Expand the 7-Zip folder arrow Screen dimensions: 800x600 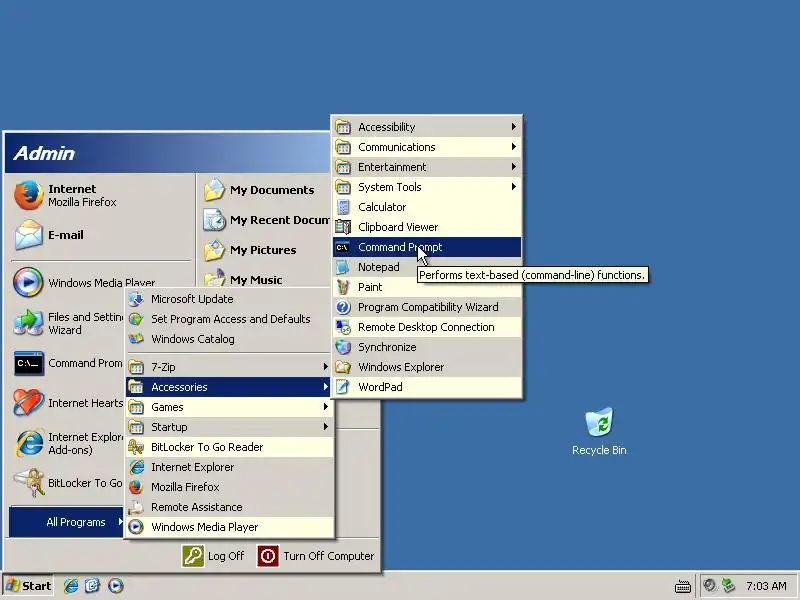[x=326, y=367]
